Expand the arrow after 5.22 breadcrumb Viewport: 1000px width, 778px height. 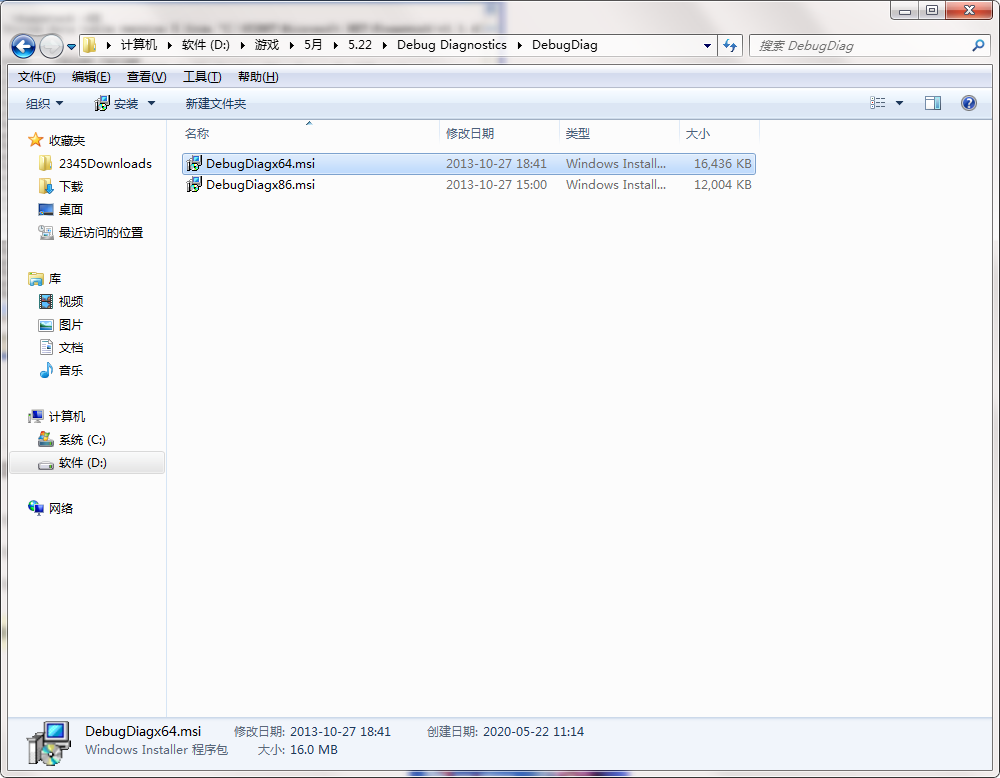(x=385, y=46)
